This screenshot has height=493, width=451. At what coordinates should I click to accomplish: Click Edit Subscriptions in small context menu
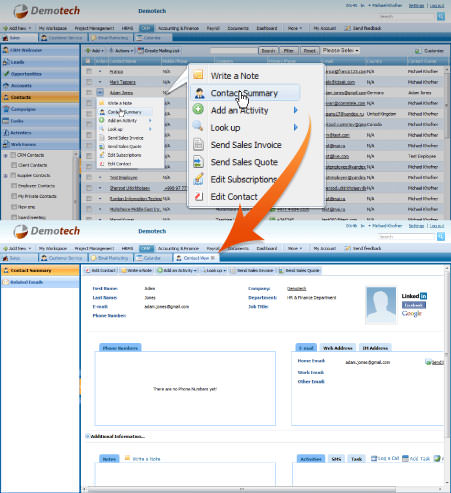point(124,155)
